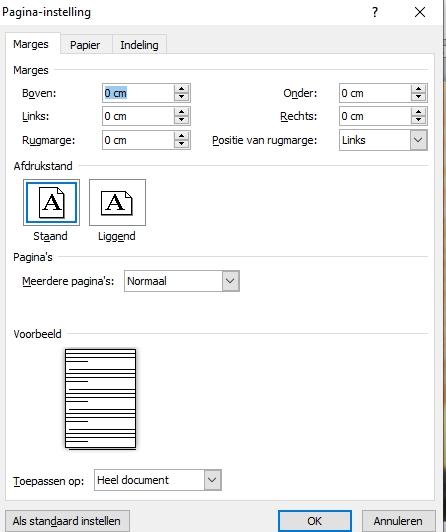Screen dimensions: 446x532
Task: Increase the Boven margin with up arrow
Action: (x=181, y=89)
